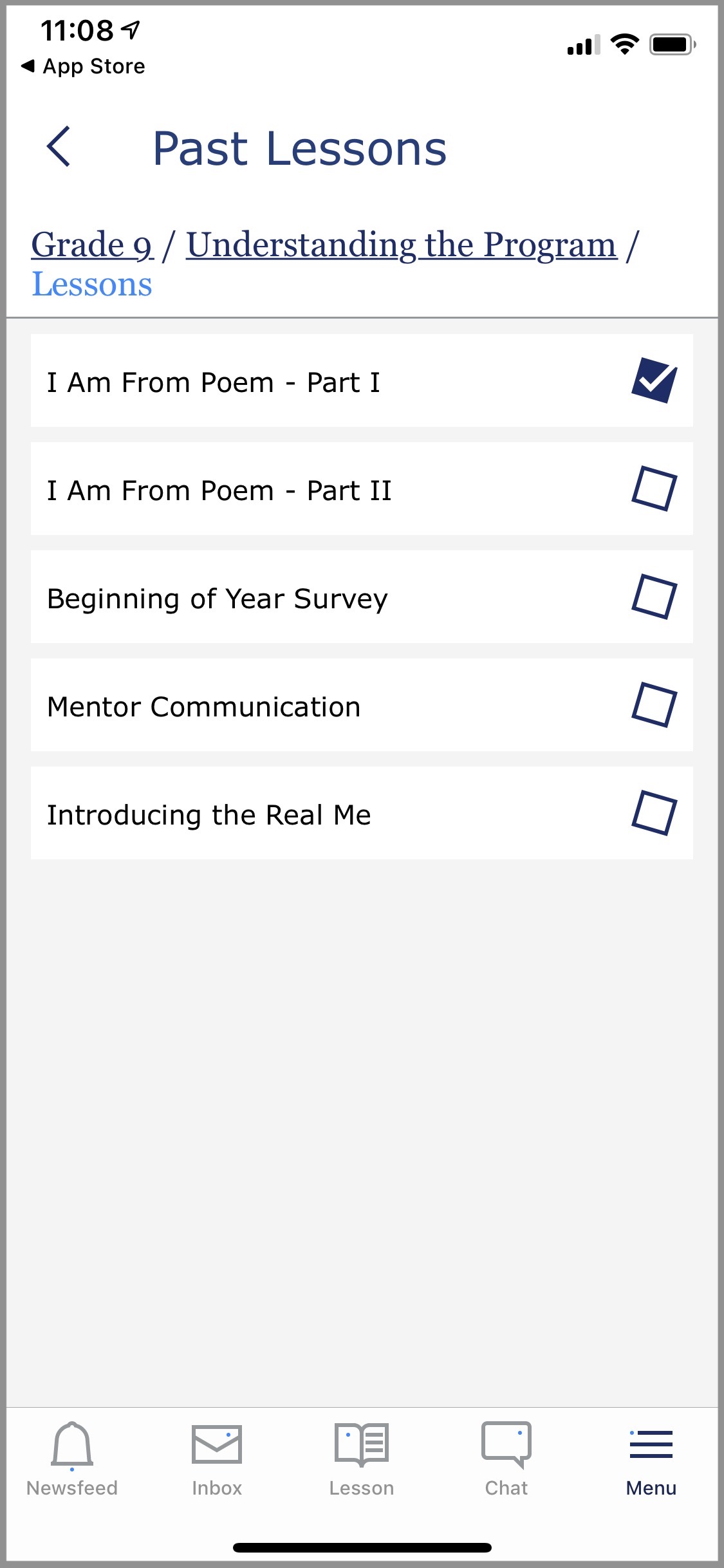Check off Introducing the Real Me
The image size is (724, 1568).
coord(654,814)
